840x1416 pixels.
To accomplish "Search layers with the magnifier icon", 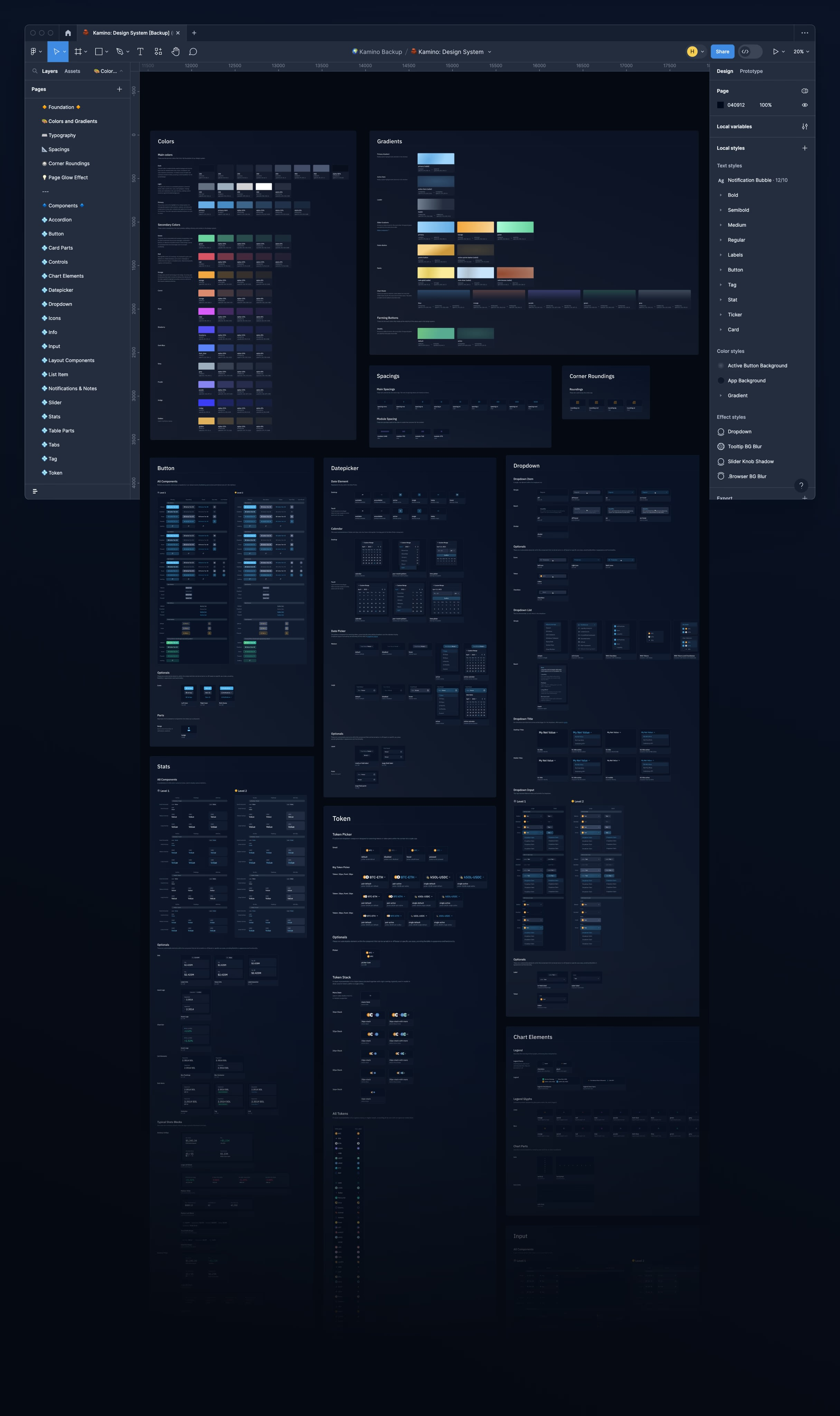I will point(35,71).
